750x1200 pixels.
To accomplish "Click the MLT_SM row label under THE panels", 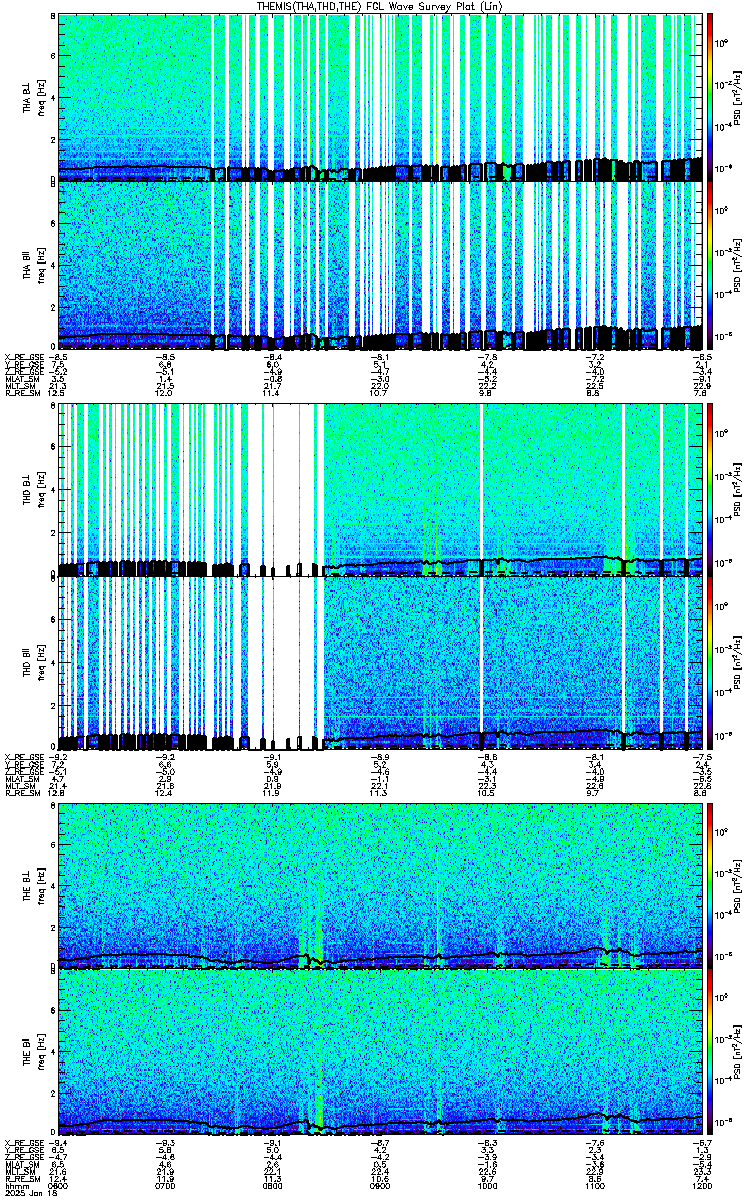I will point(18,1172).
